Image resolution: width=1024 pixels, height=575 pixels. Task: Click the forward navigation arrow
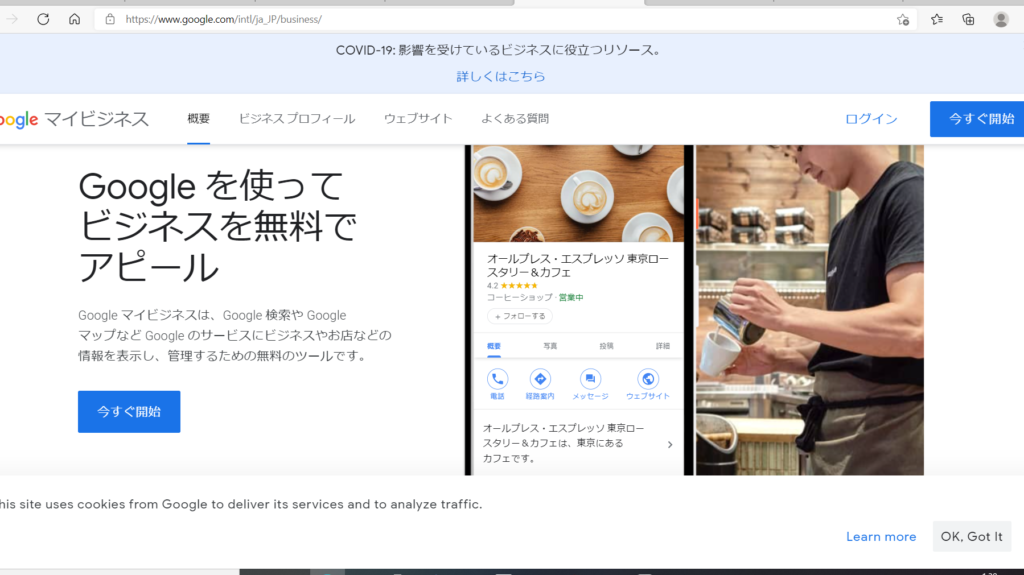click(x=12, y=19)
